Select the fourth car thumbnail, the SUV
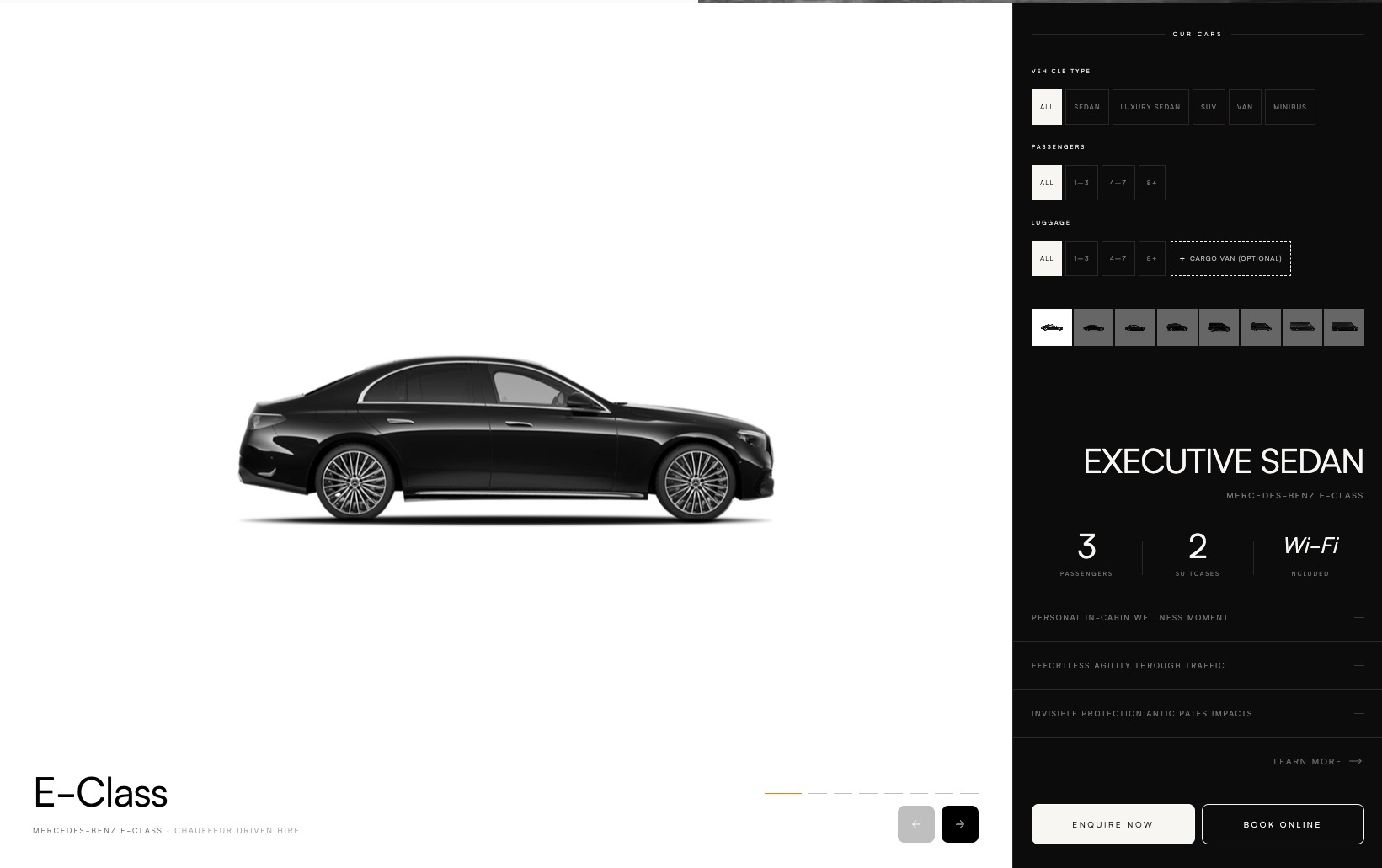1382x868 pixels. [1177, 327]
